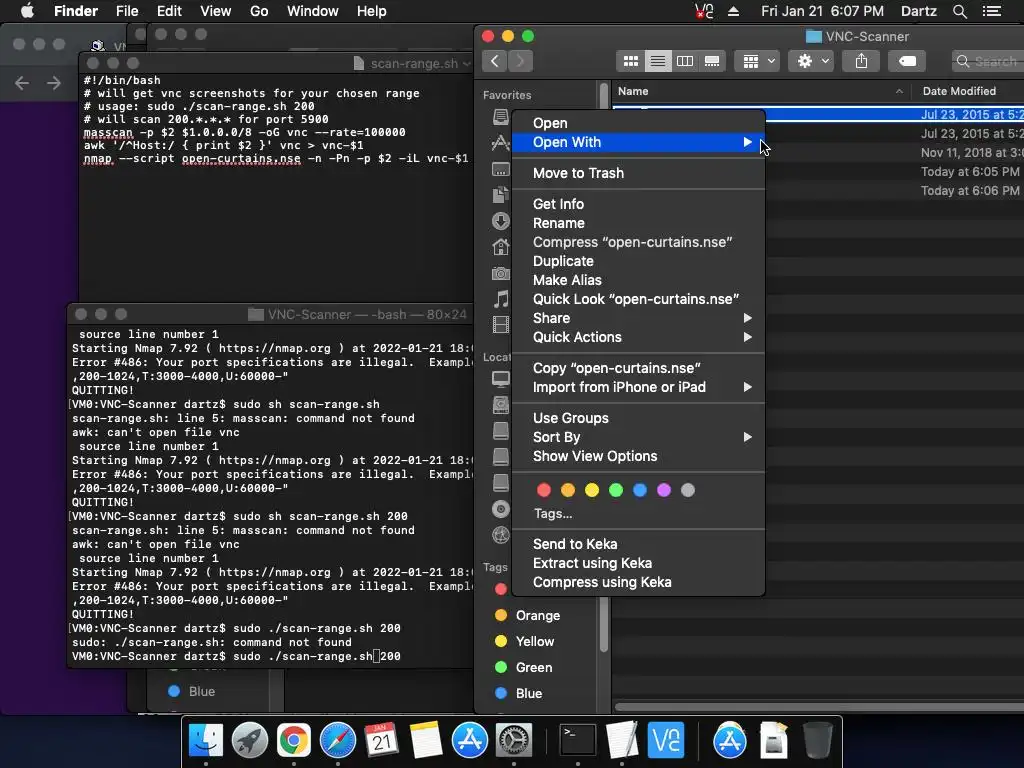1024x768 pixels.
Task: Apply the yellow tag color
Action: [592, 490]
